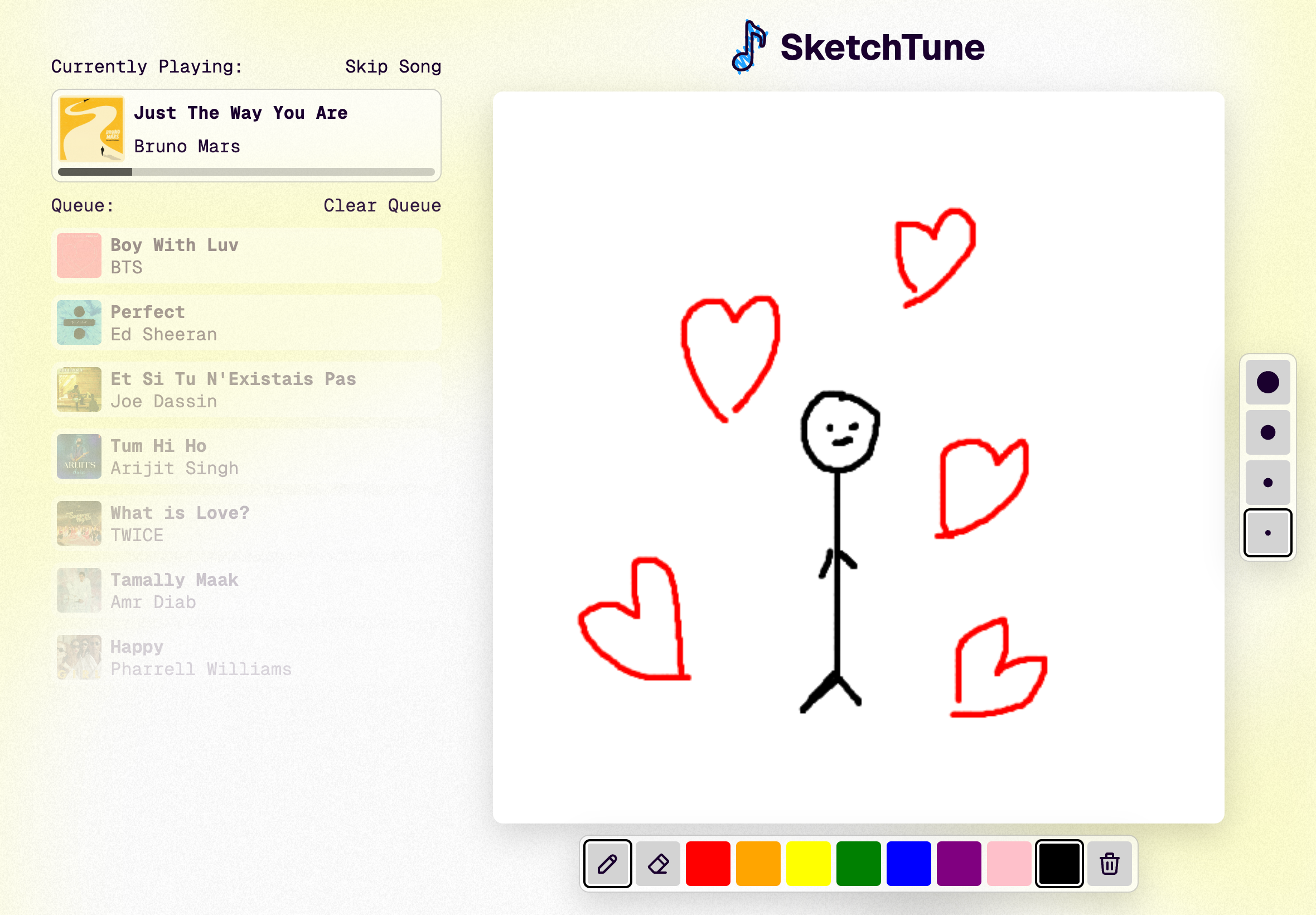Screen dimensions: 1316x915
Task: Choose the second-largest brush size
Action: pyautogui.click(x=1267, y=432)
